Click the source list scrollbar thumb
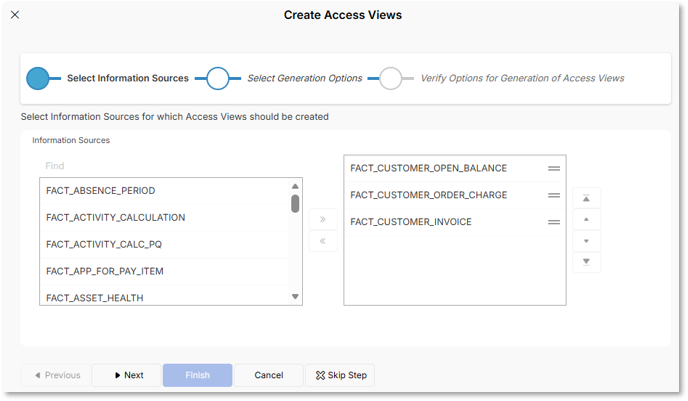The image size is (688, 401). (295, 204)
